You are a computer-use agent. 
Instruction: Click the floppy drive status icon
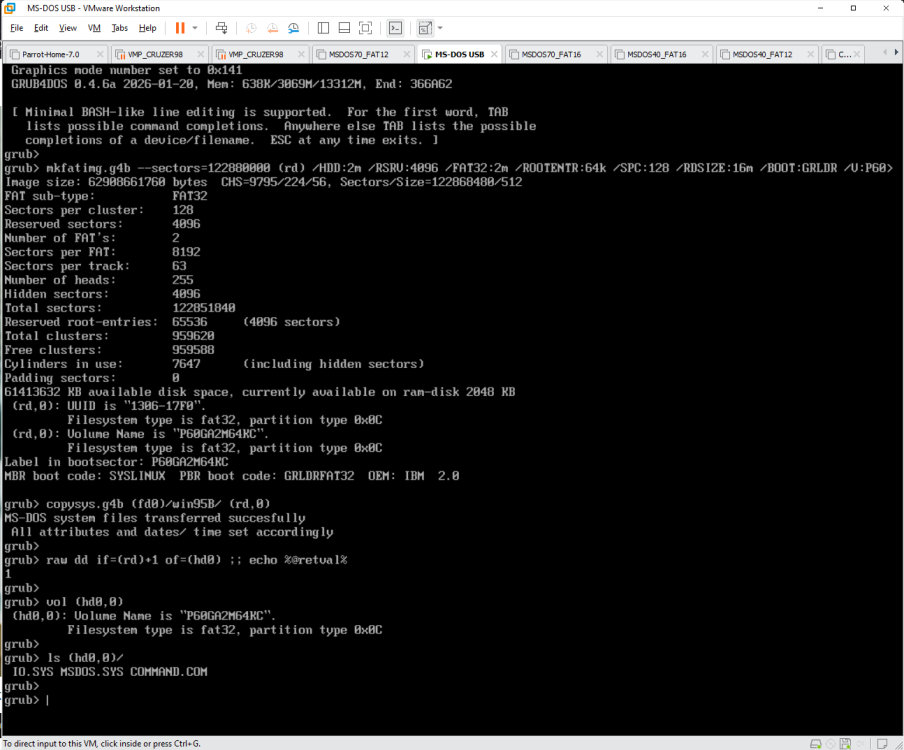[845, 744]
